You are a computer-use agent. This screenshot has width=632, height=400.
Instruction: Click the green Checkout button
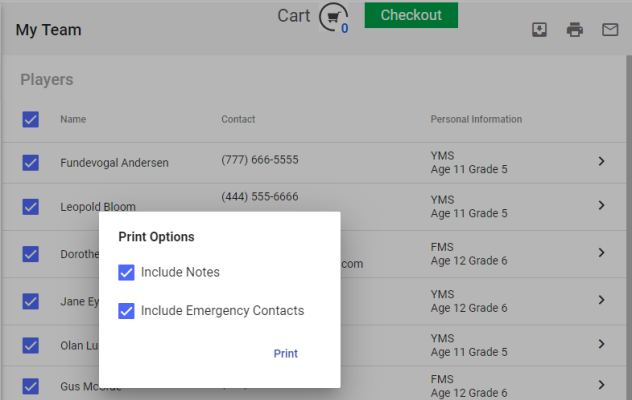pos(410,15)
